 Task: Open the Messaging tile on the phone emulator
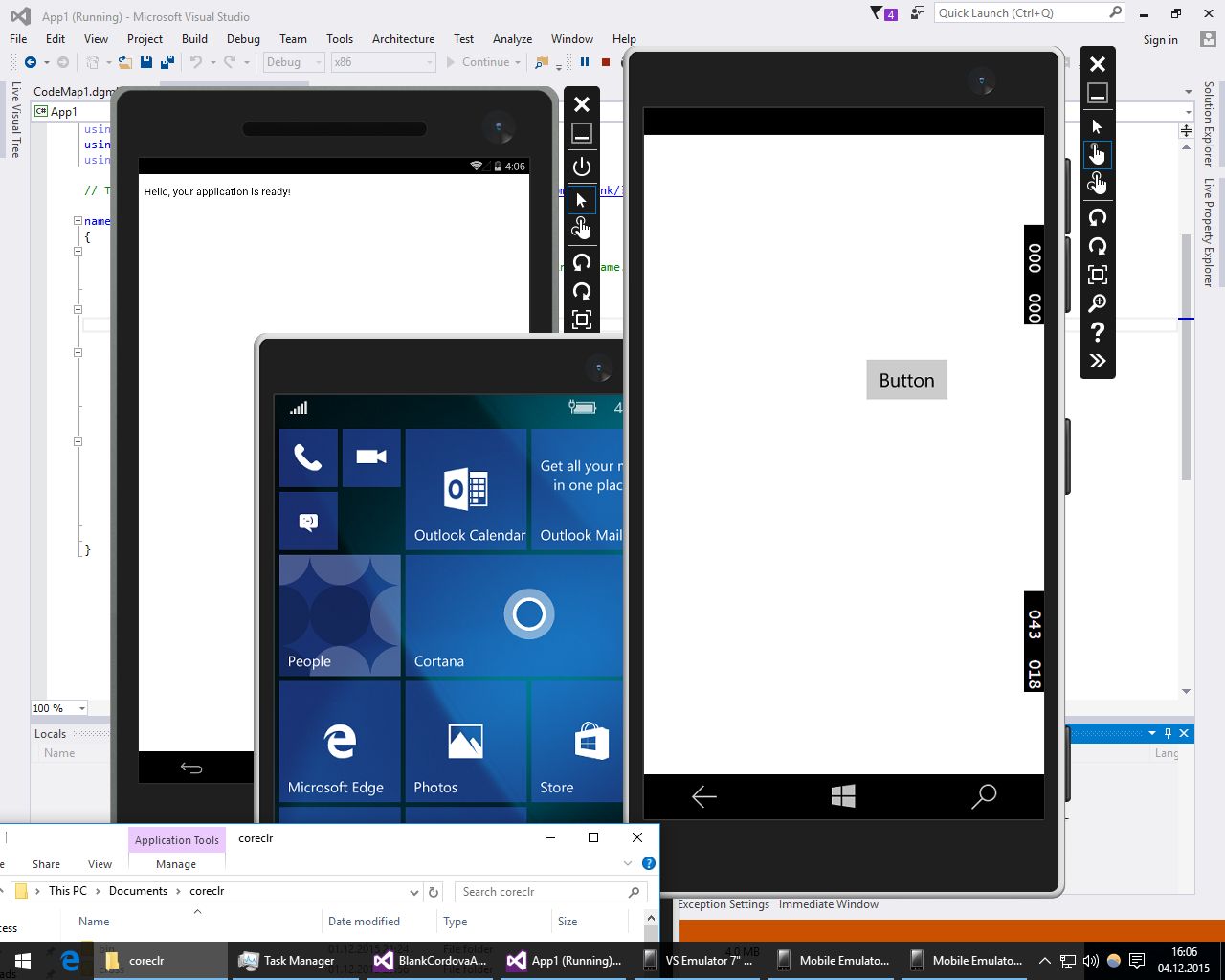308,521
